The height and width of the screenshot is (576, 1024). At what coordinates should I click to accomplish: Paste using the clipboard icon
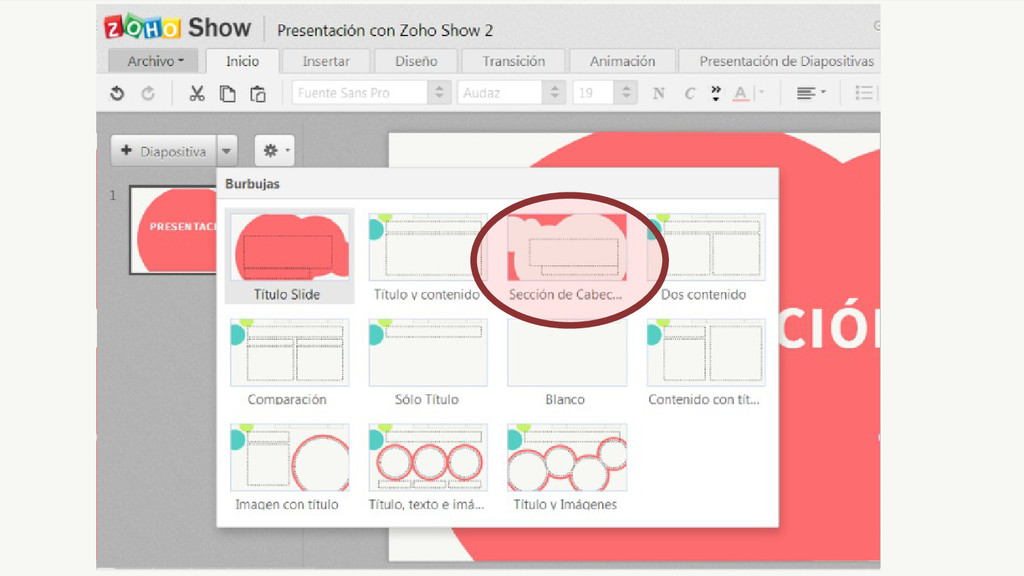pyautogui.click(x=258, y=93)
